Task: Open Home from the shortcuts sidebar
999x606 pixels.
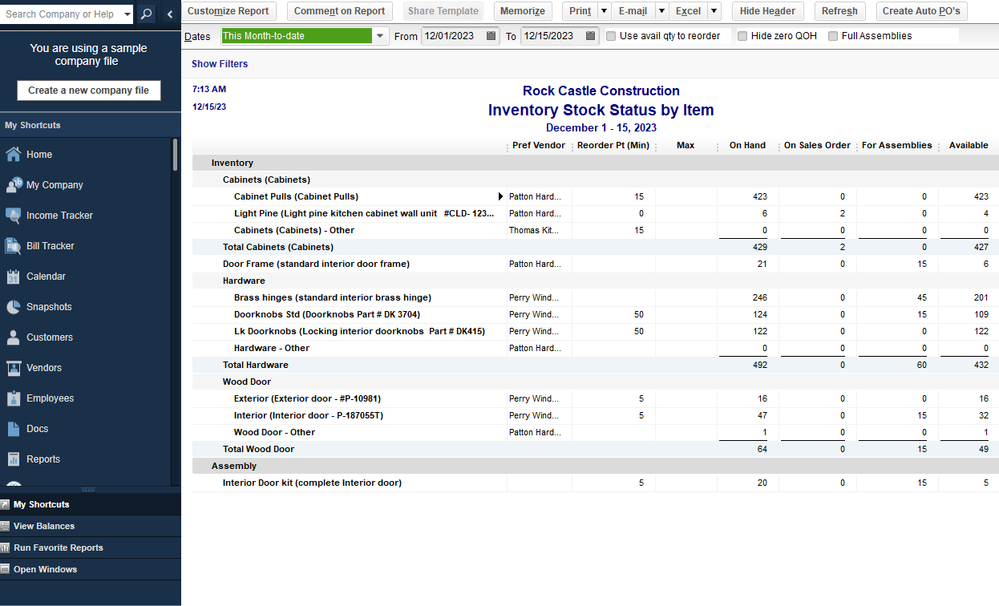Action: (39, 154)
